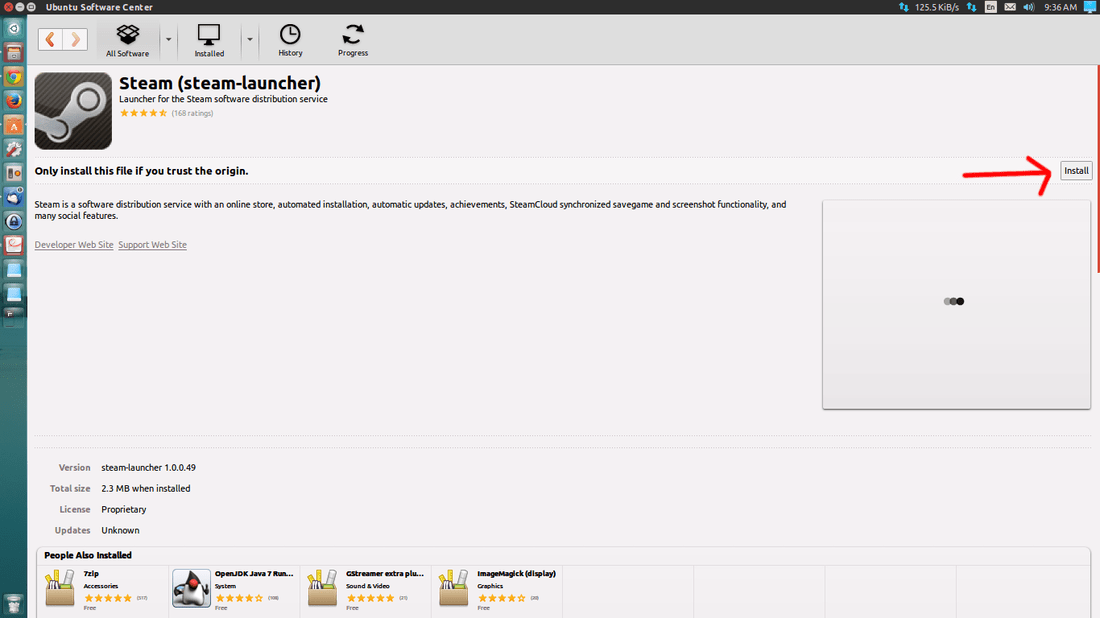Open the first blue drive icon in launcher
The width and height of the screenshot is (1100, 618).
13,270
